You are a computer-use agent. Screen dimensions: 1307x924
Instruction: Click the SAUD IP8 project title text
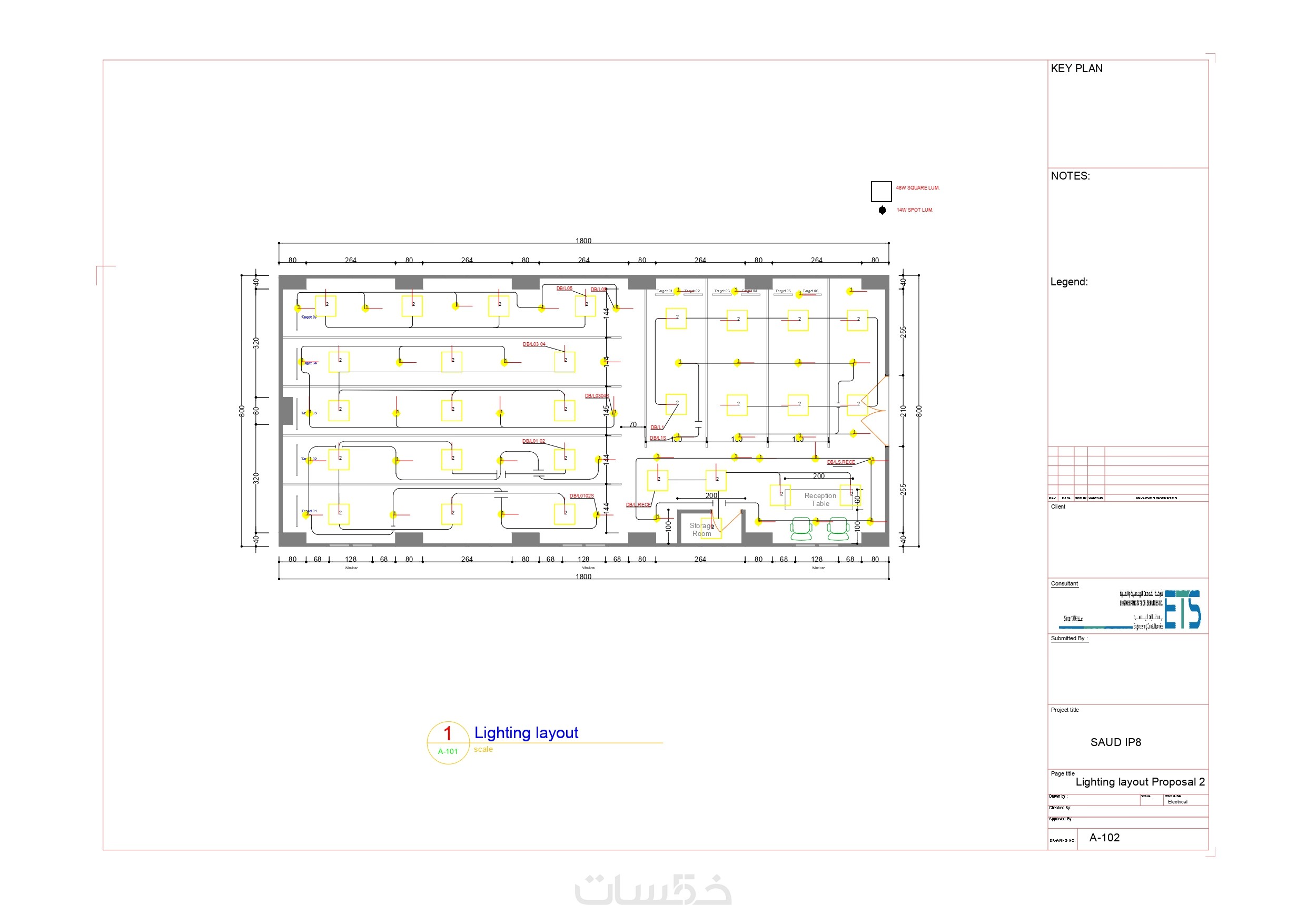coord(1115,742)
